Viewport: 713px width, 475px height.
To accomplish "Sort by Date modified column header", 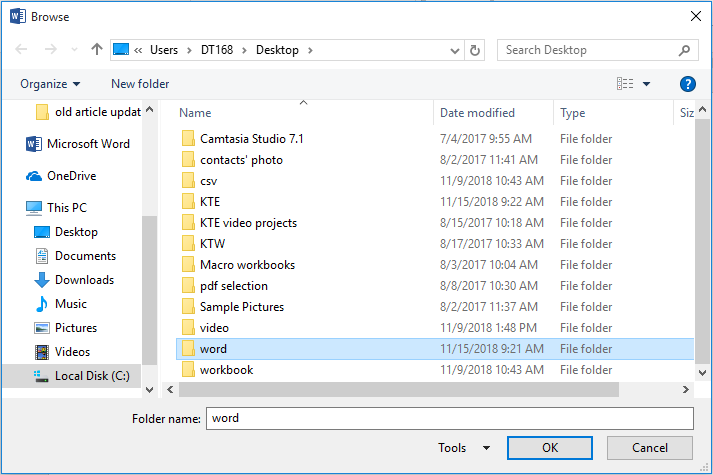I will [477, 113].
